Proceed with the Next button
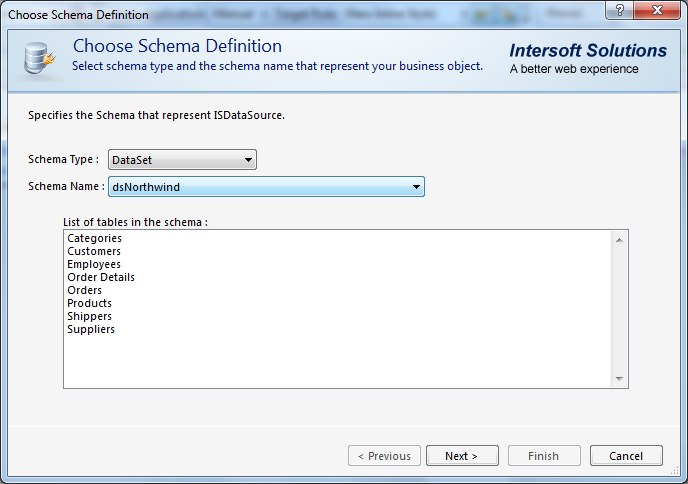 tap(462, 456)
